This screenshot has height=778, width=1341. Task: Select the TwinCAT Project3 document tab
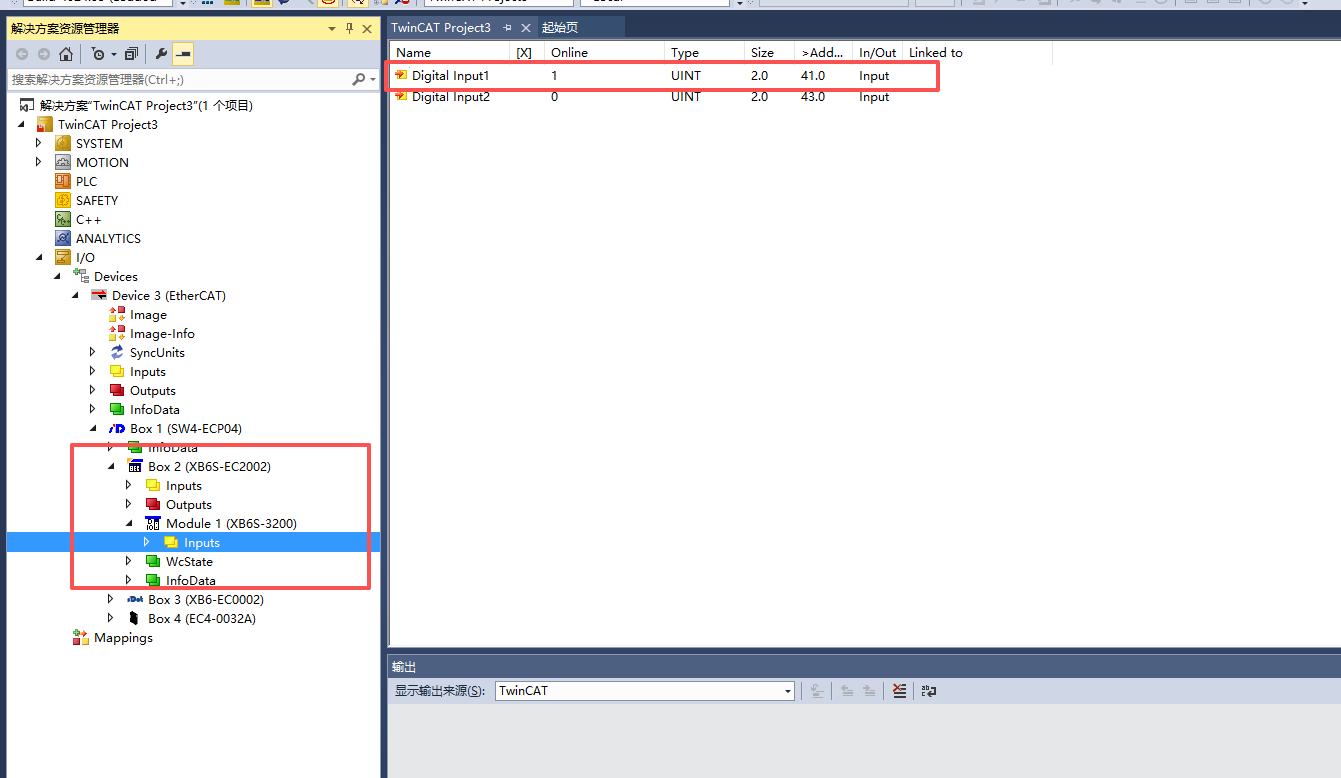coord(441,28)
